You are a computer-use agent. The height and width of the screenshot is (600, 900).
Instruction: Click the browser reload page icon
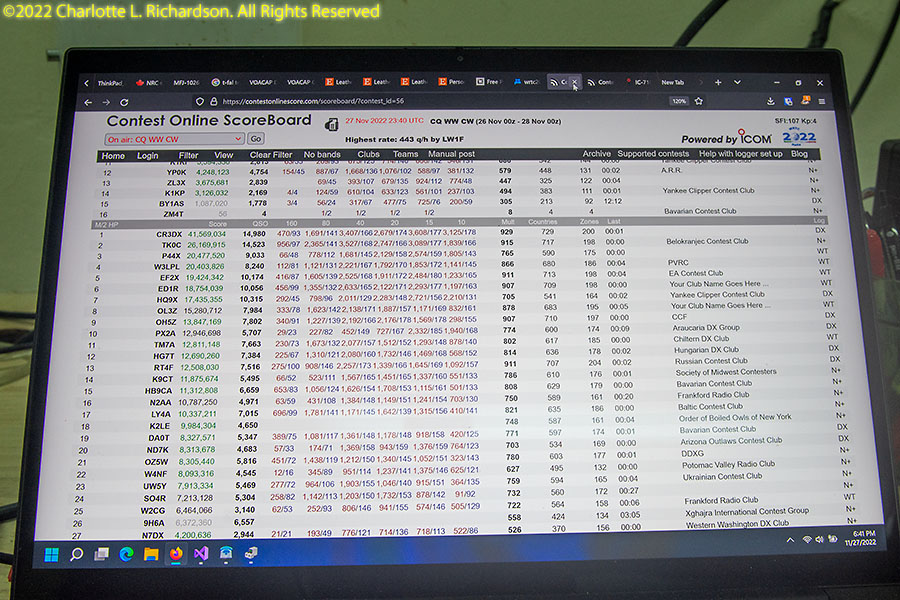click(124, 101)
